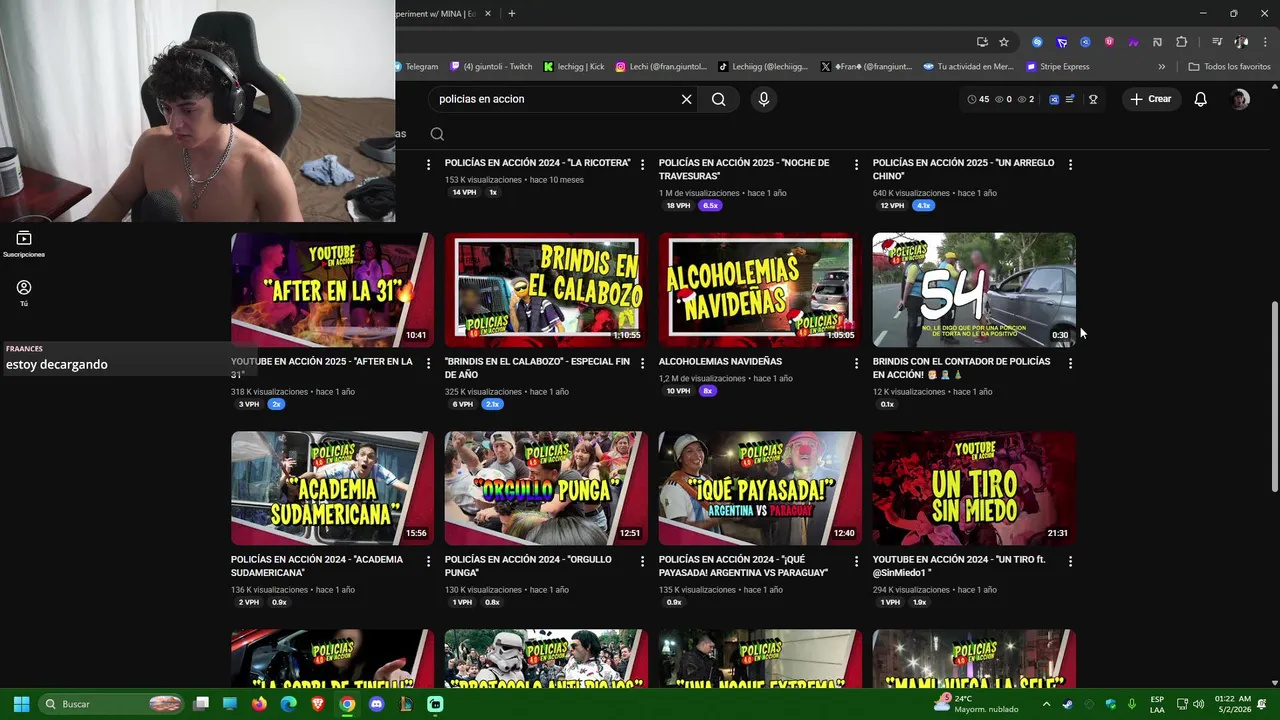
Task: Open more options for "UN ARREGLO CHINO" video
Action: (x=1070, y=164)
